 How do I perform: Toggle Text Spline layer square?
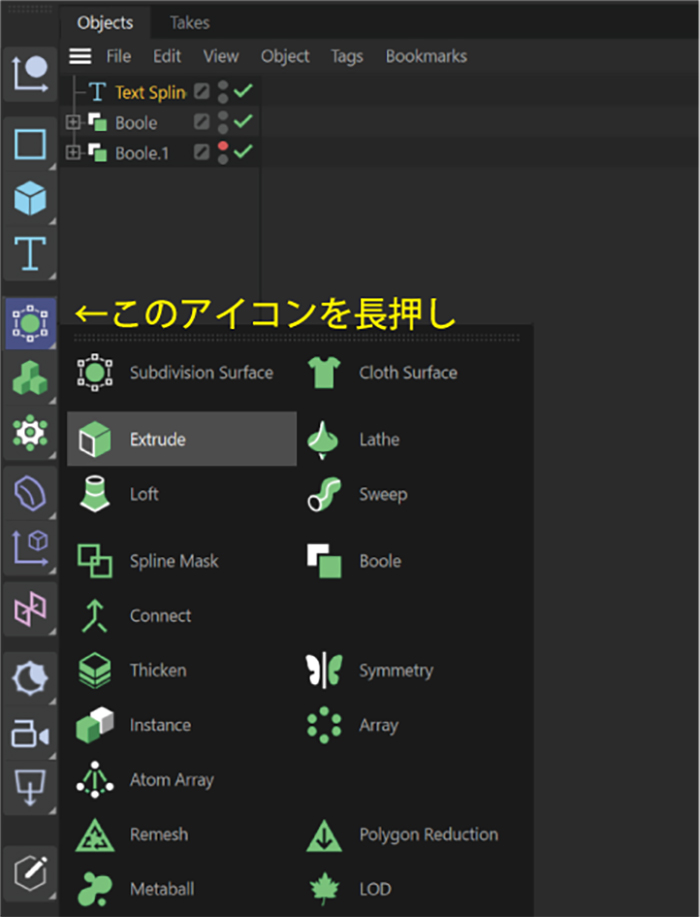click(201, 91)
